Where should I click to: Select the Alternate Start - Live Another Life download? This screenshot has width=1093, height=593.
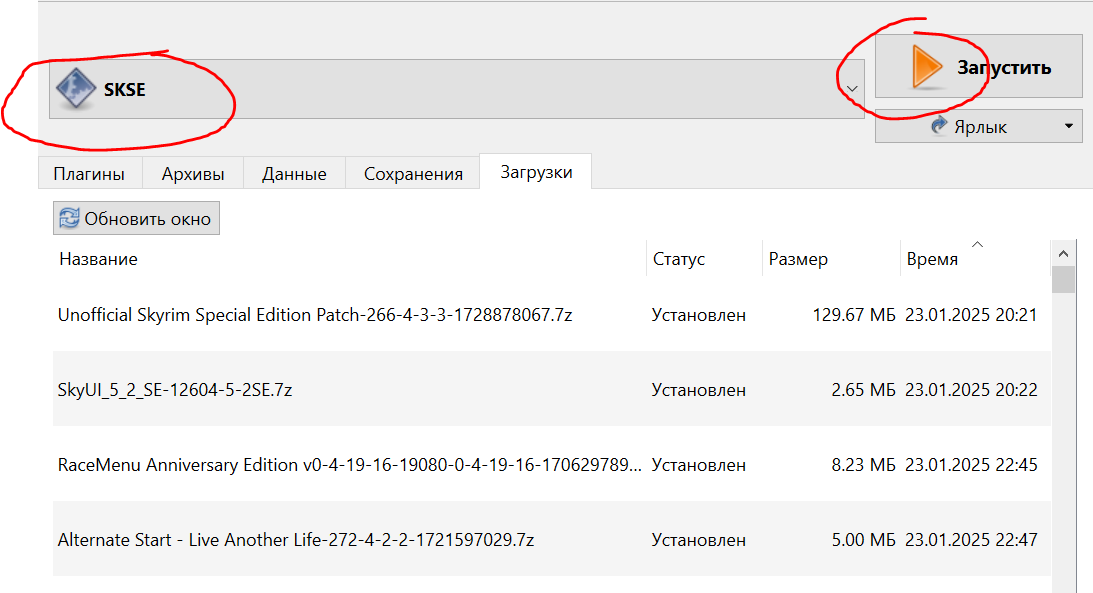(x=296, y=540)
